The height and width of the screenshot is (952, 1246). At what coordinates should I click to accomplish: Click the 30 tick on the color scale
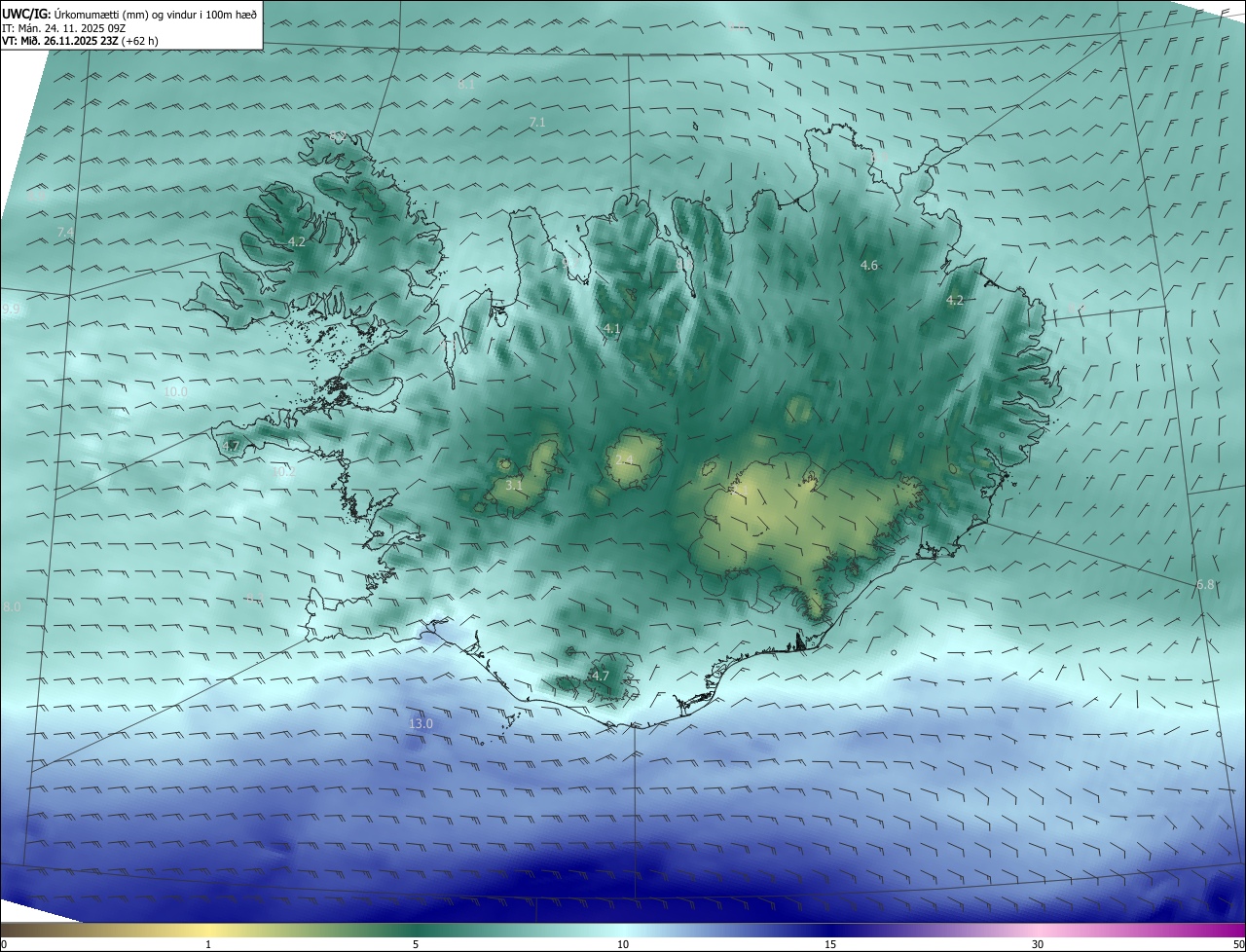click(1038, 944)
